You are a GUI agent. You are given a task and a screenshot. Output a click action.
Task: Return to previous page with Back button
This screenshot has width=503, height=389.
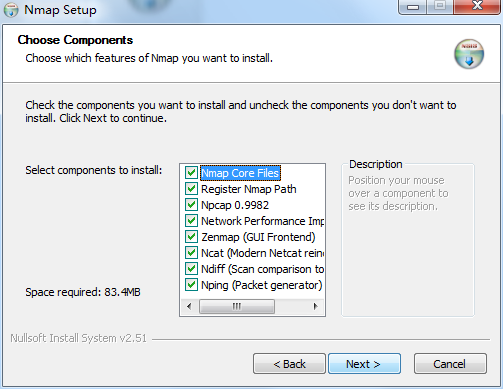click(289, 364)
